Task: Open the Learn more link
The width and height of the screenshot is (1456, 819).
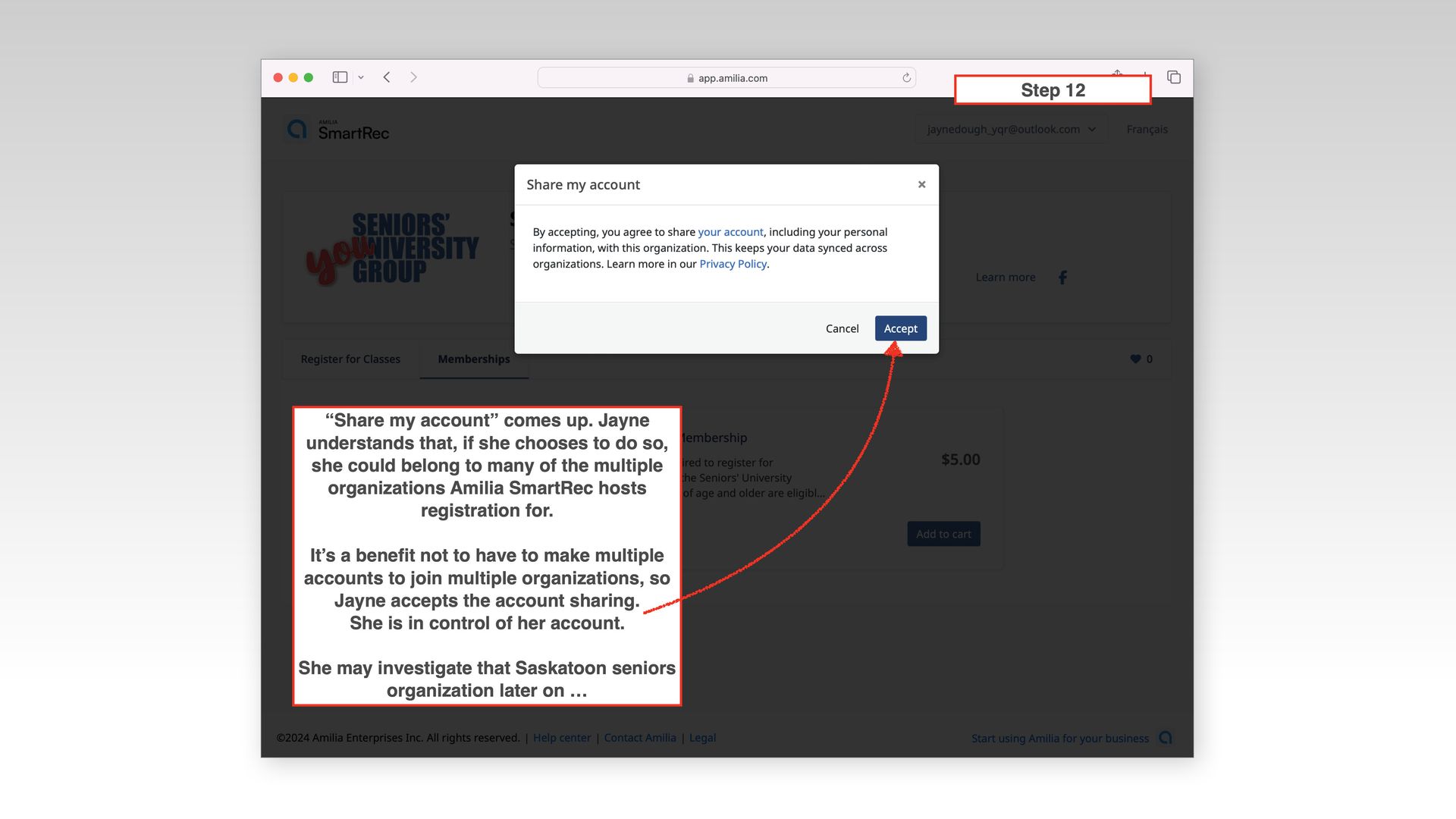Action: 1005,278
